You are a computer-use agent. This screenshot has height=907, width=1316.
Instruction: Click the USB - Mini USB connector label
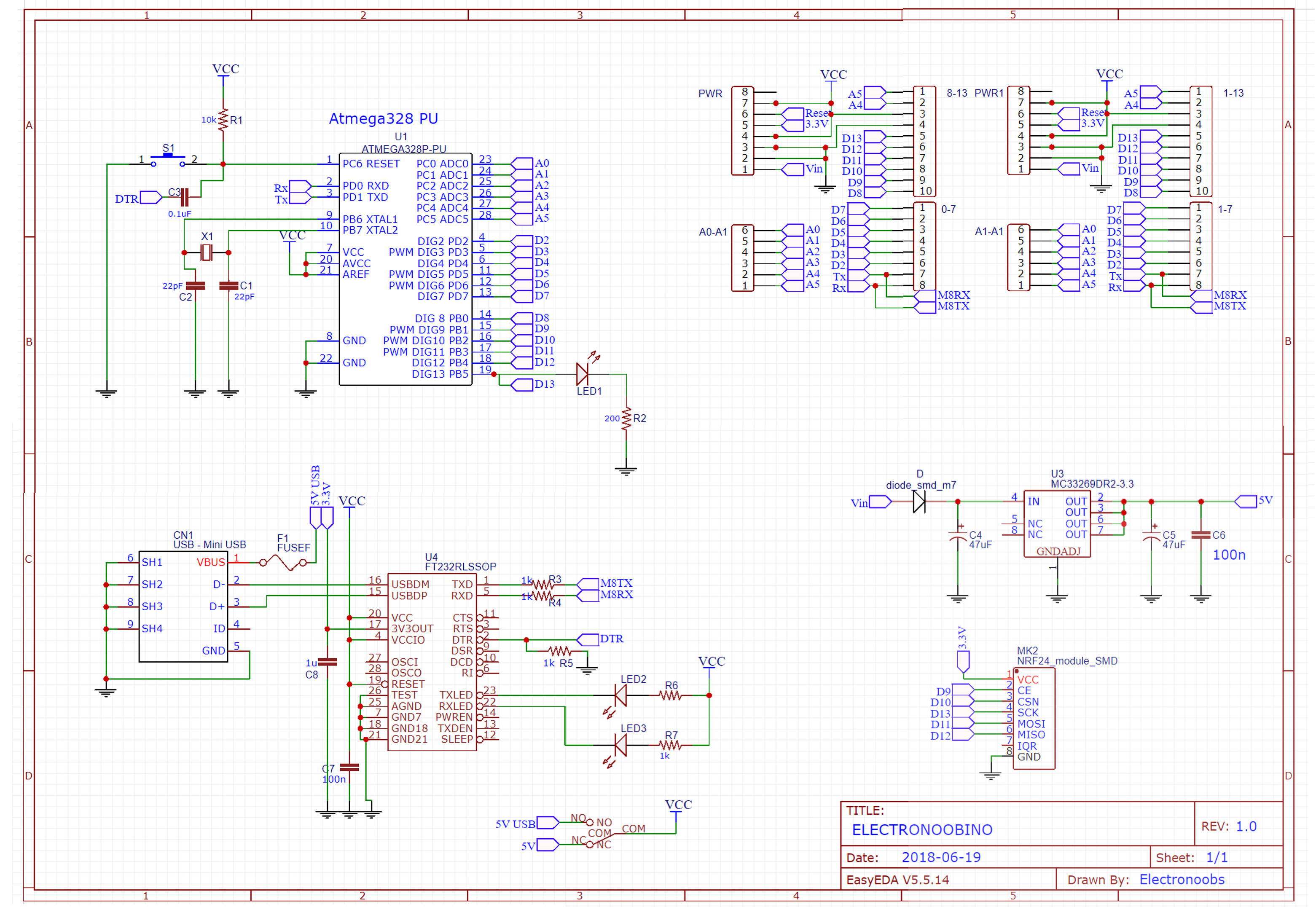[209, 545]
